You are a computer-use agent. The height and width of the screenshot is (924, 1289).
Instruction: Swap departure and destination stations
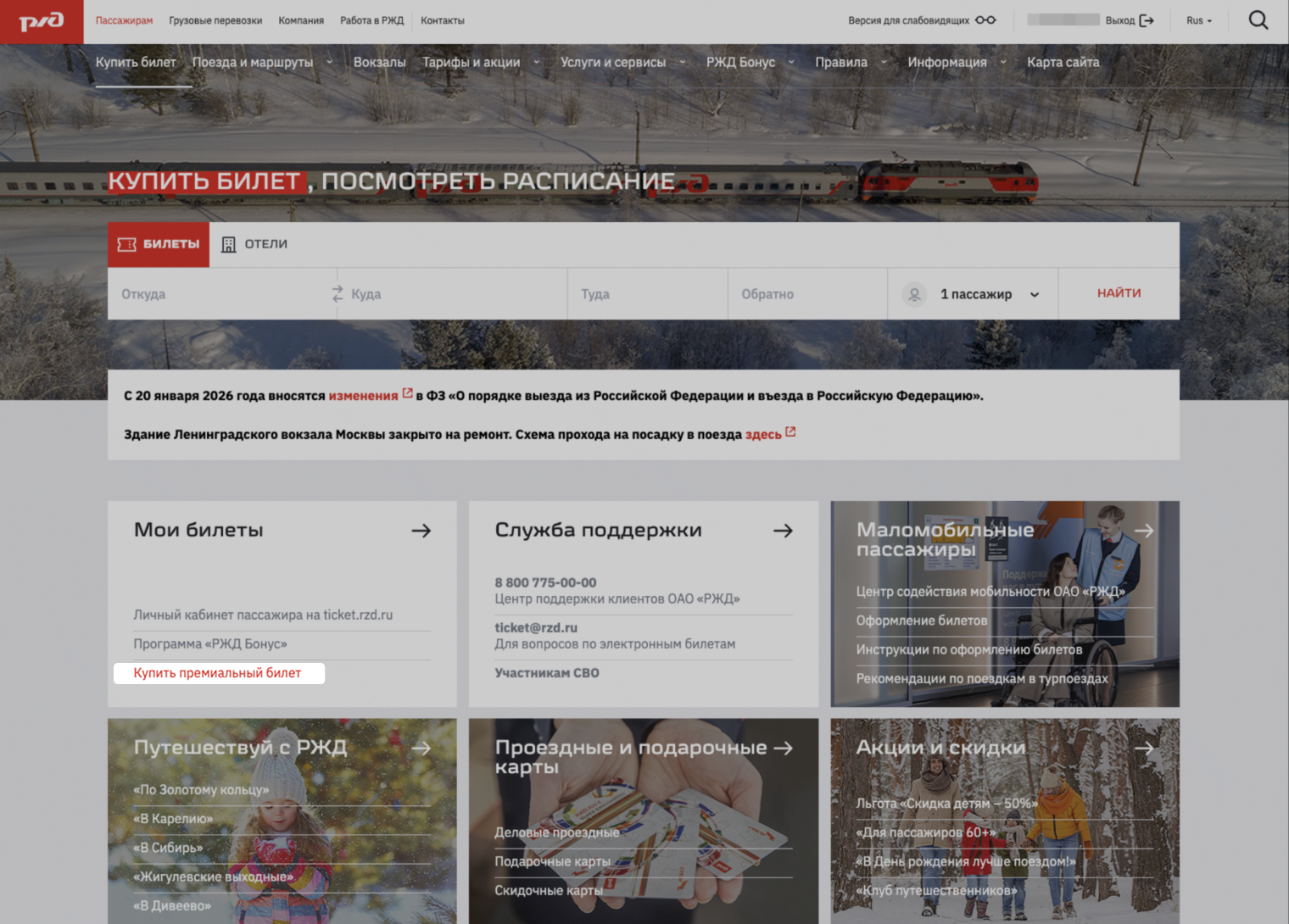338,293
